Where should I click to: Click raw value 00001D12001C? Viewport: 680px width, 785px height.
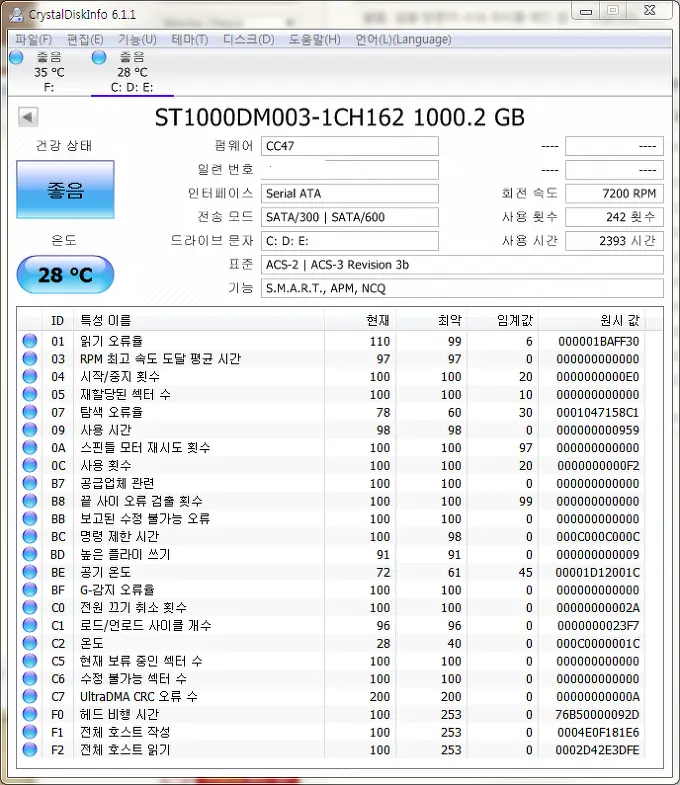pyautogui.click(x=598, y=572)
